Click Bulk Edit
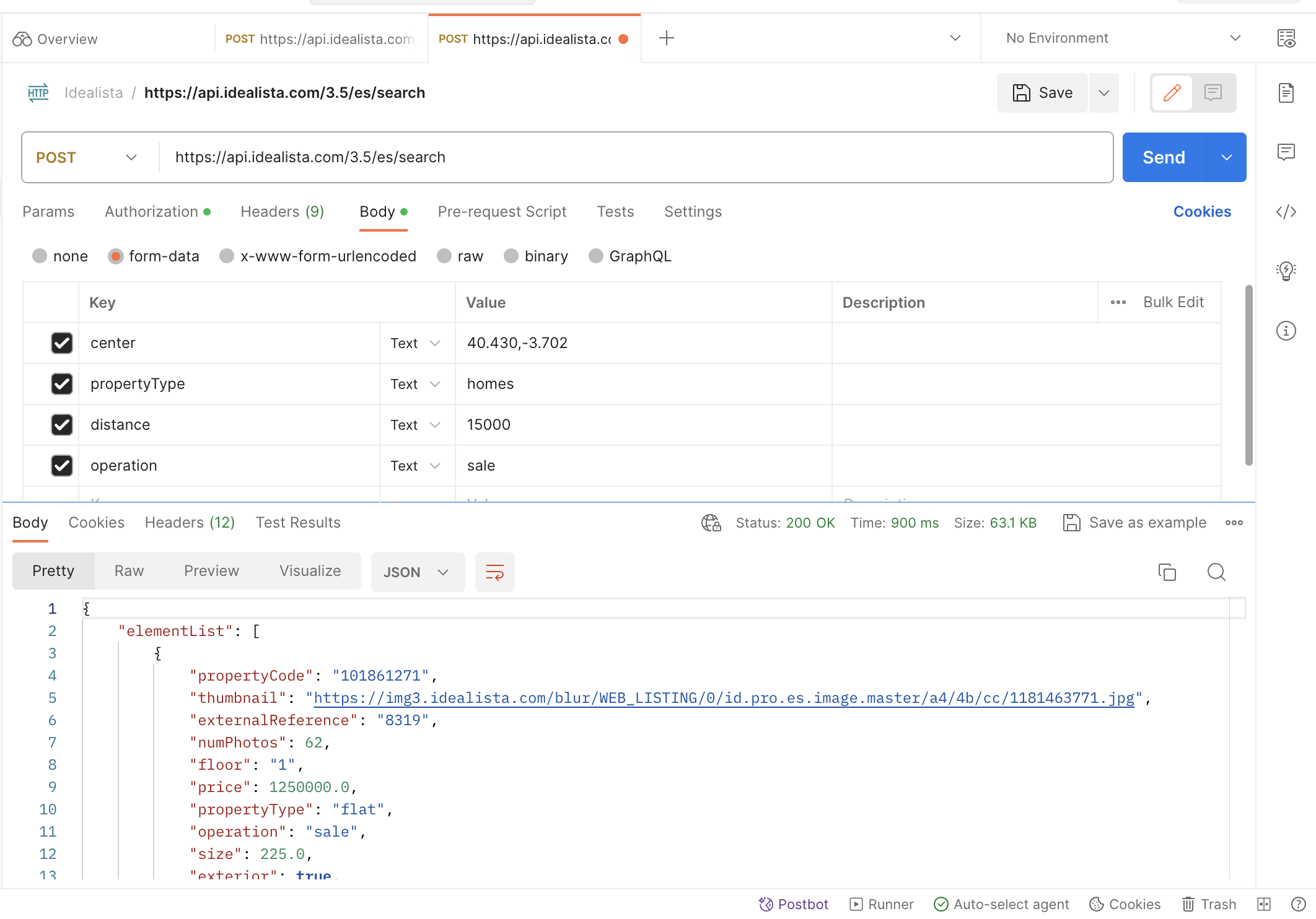This screenshot has height=919, width=1316. tap(1173, 302)
